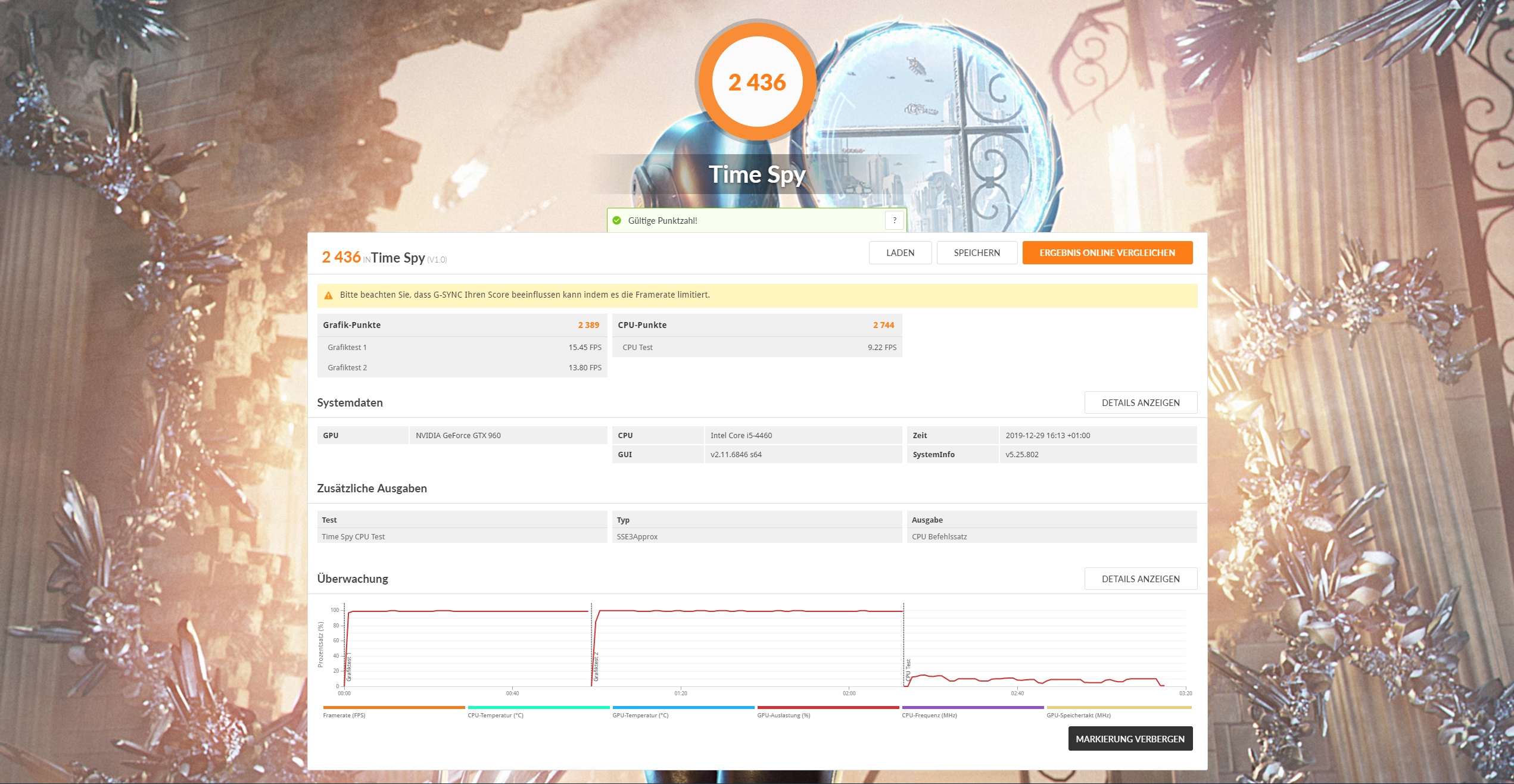1514x784 pixels.
Task: Click the G-SYNC warning message text
Action: tap(525, 295)
